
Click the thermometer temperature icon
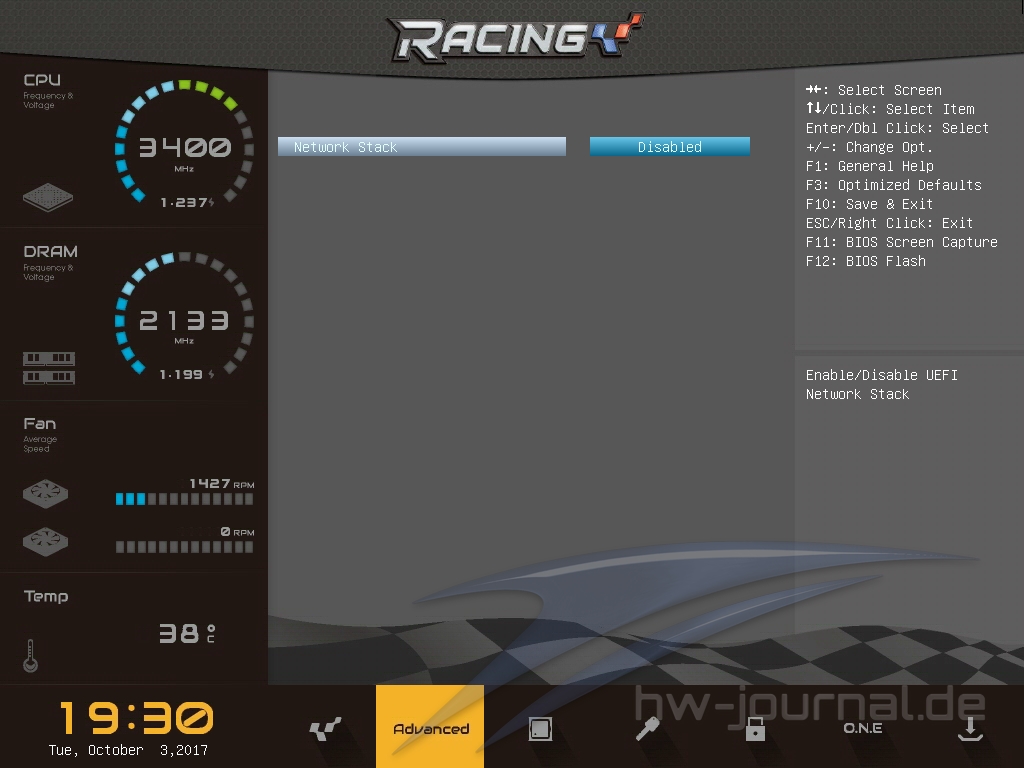30,655
